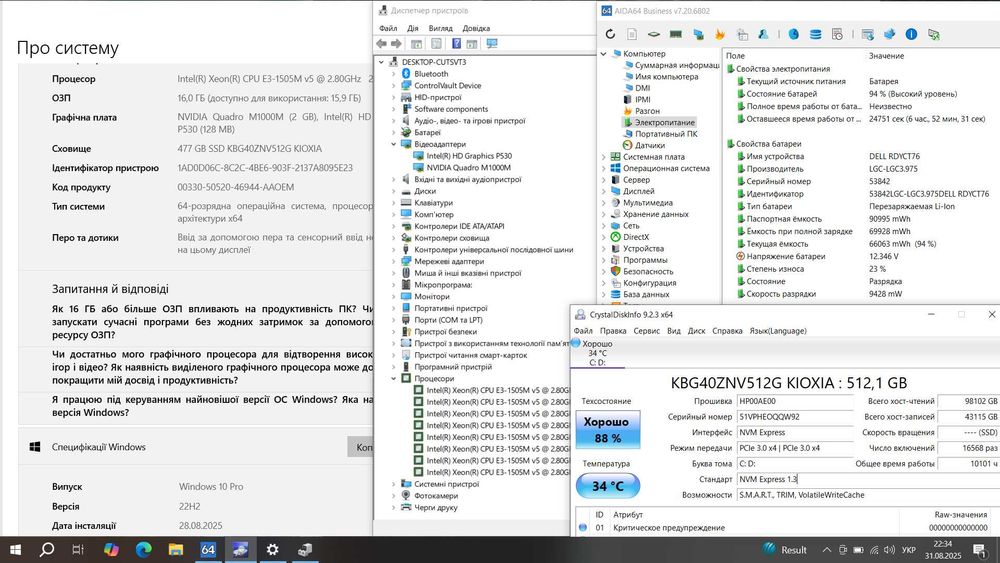Click the AIDA64 blue pie-chart toolbar icon
This screenshot has height=563, width=1000.
pos(793,34)
